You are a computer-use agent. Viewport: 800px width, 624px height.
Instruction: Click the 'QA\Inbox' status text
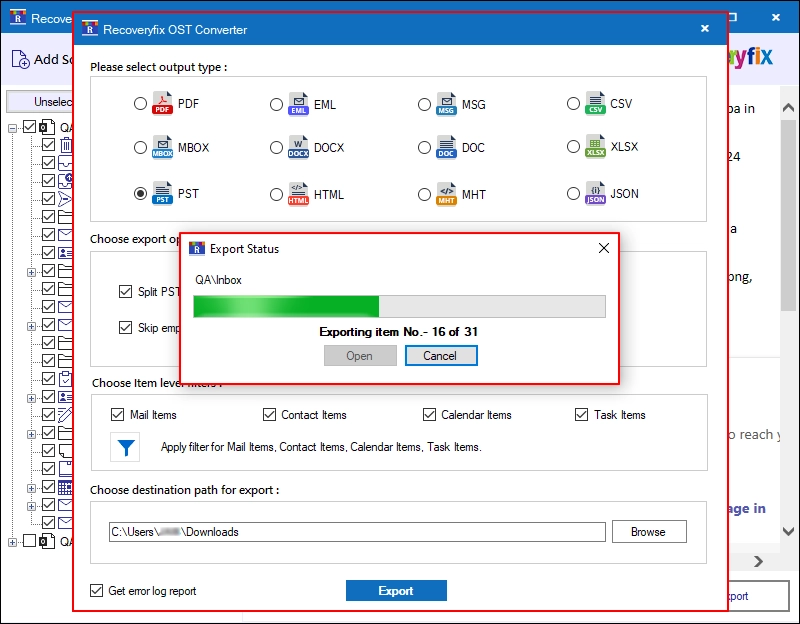tap(218, 280)
